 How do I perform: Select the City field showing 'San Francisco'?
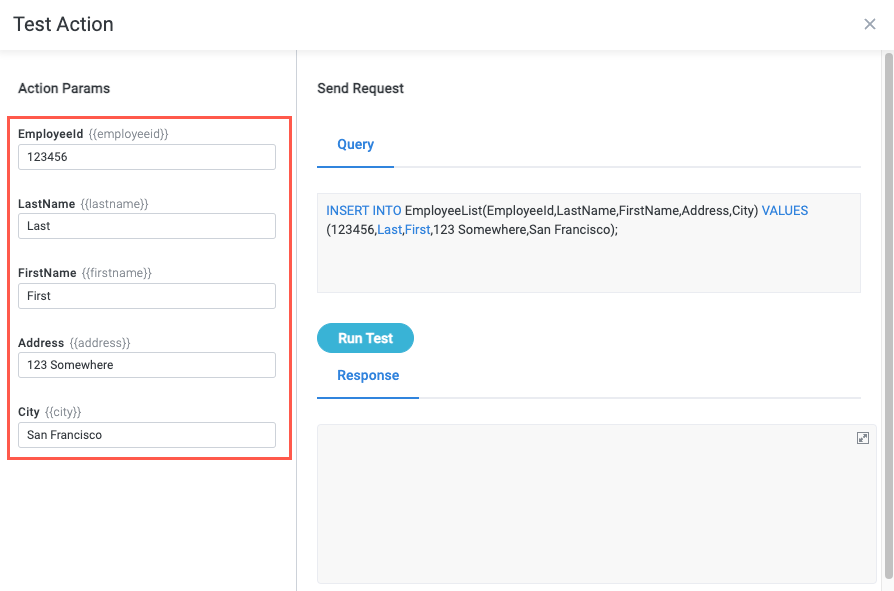pos(146,434)
